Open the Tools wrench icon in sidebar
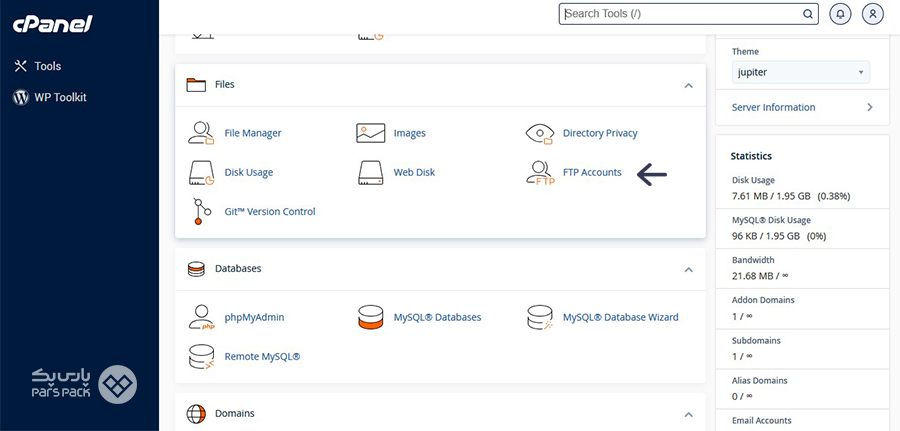Screen dimensions: 900x431 (x=21, y=66)
